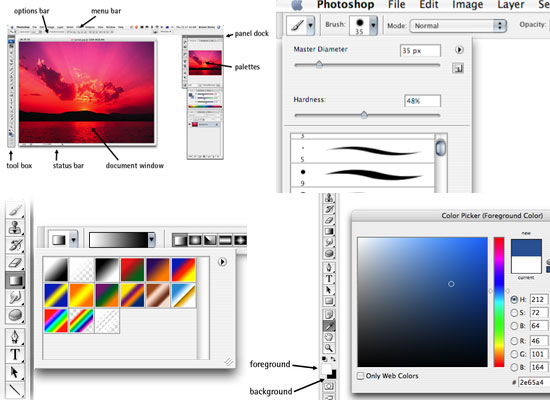Select the G green radio button
This screenshot has width=550, height=400.
pyautogui.click(x=514, y=354)
